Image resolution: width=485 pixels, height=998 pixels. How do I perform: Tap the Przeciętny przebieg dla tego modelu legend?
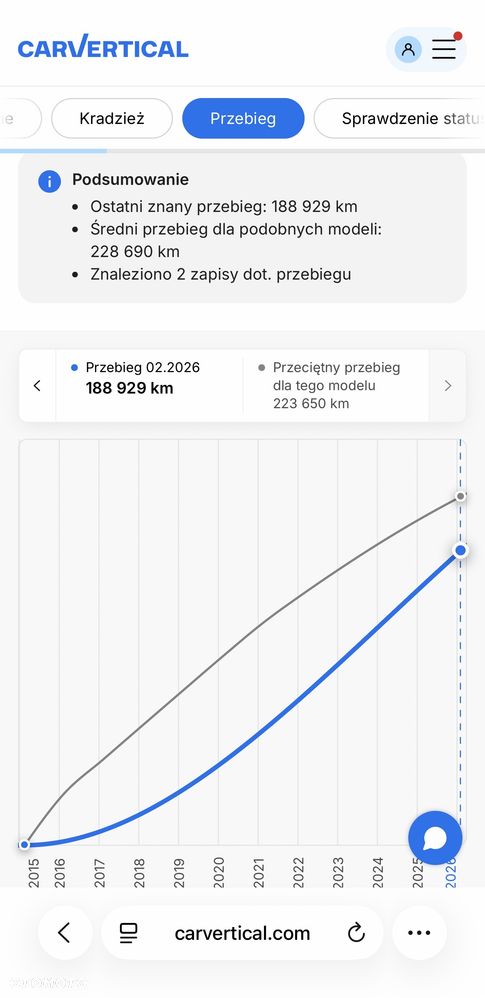pyautogui.click(x=336, y=386)
